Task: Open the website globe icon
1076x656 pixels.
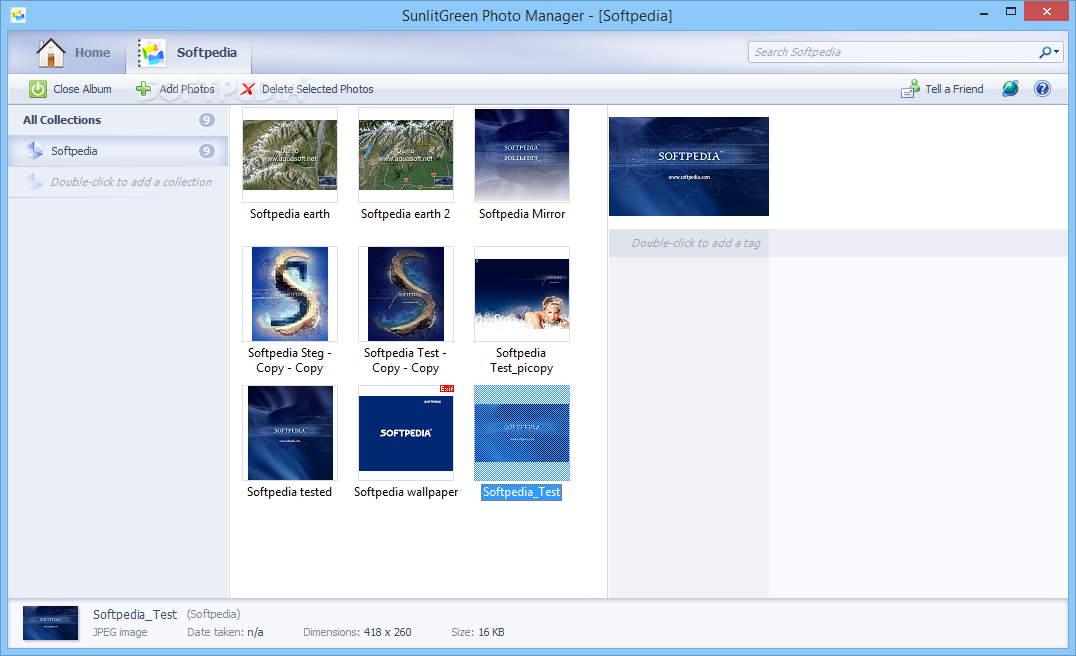Action: pyautogui.click(x=1010, y=89)
